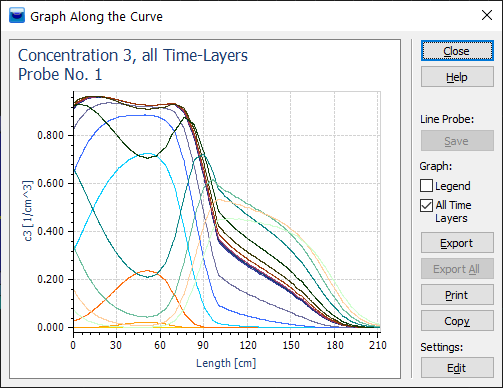Image resolution: width=503 pixels, height=388 pixels.
Task: Click the greyed Export All button
Action: tap(457, 269)
